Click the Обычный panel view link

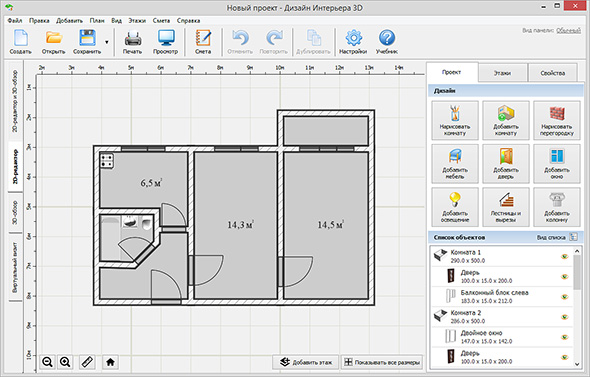click(568, 30)
